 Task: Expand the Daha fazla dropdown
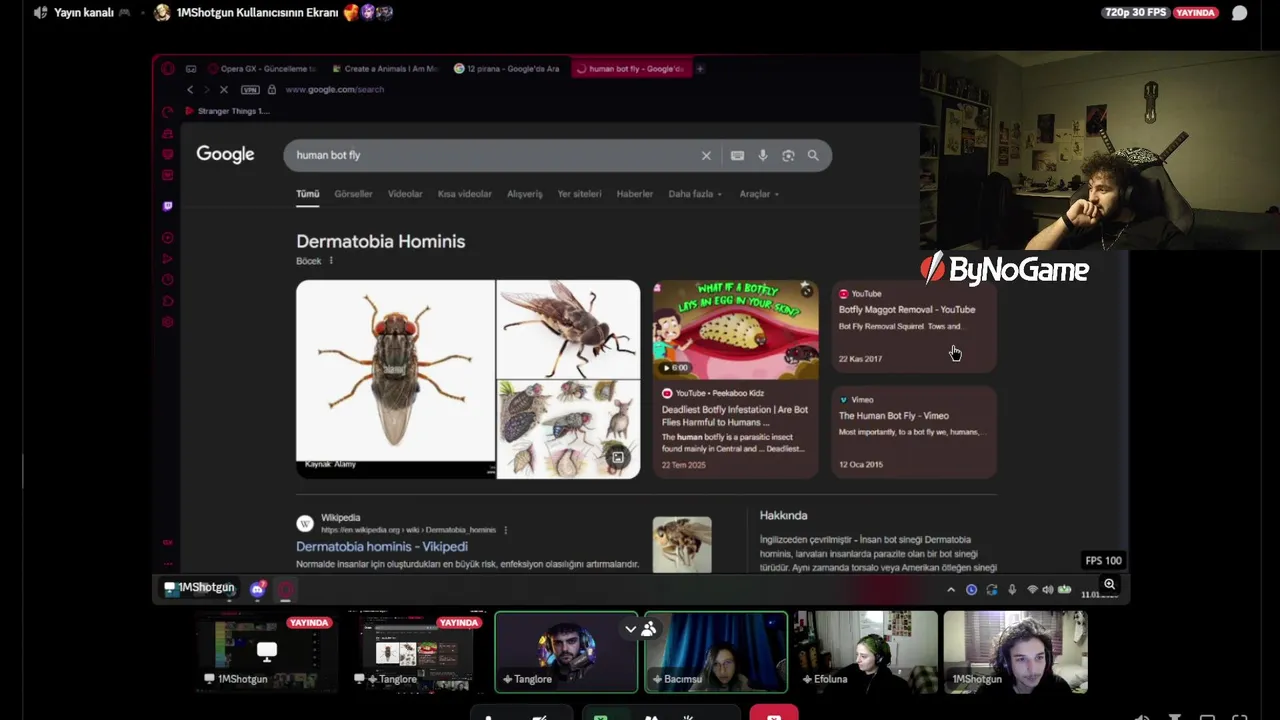click(x=695, y=194)
